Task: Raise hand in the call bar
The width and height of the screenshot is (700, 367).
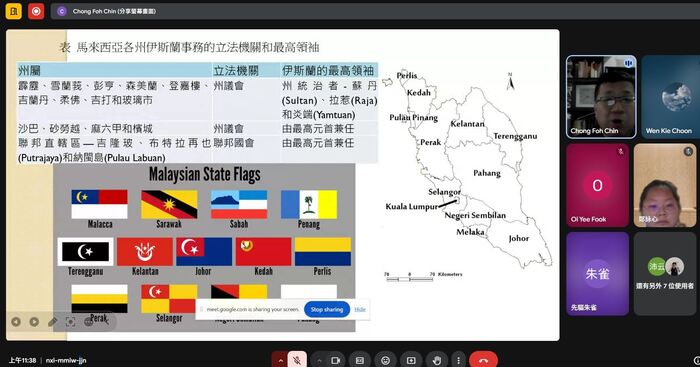Action: pyautogui.click(x=437, y=360)
